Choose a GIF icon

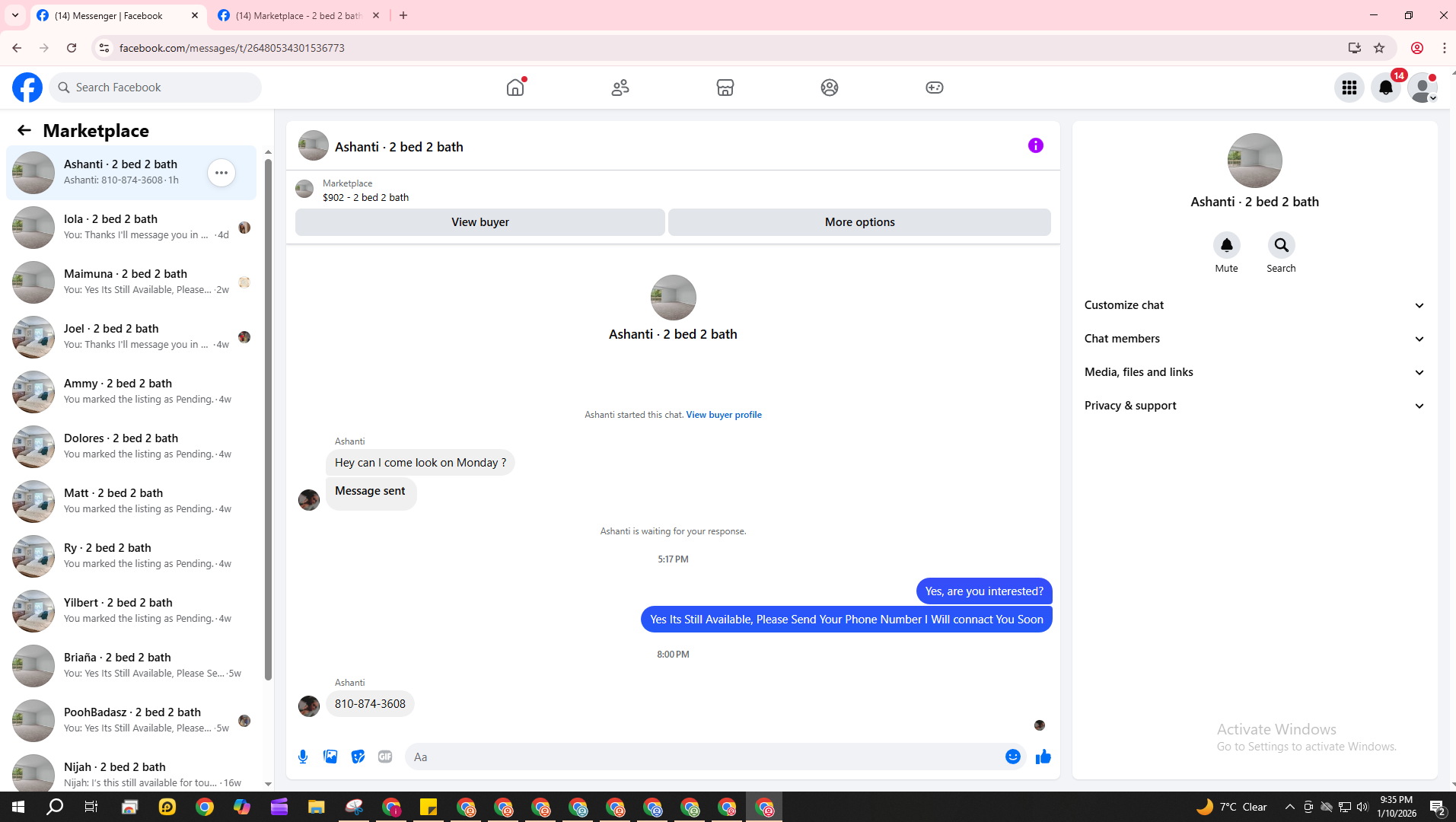385,757
